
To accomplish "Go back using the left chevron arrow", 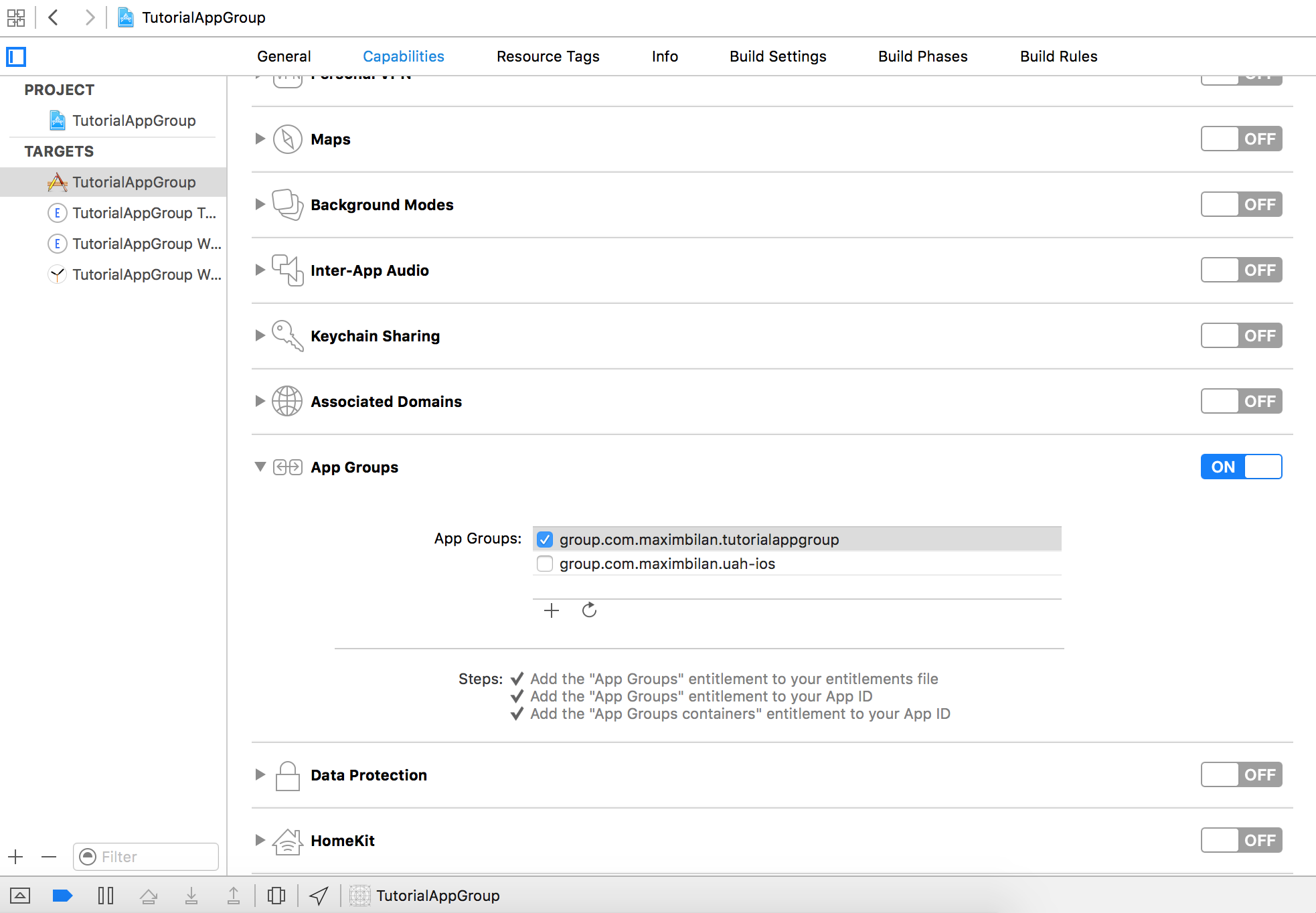I will click(54, 17).
